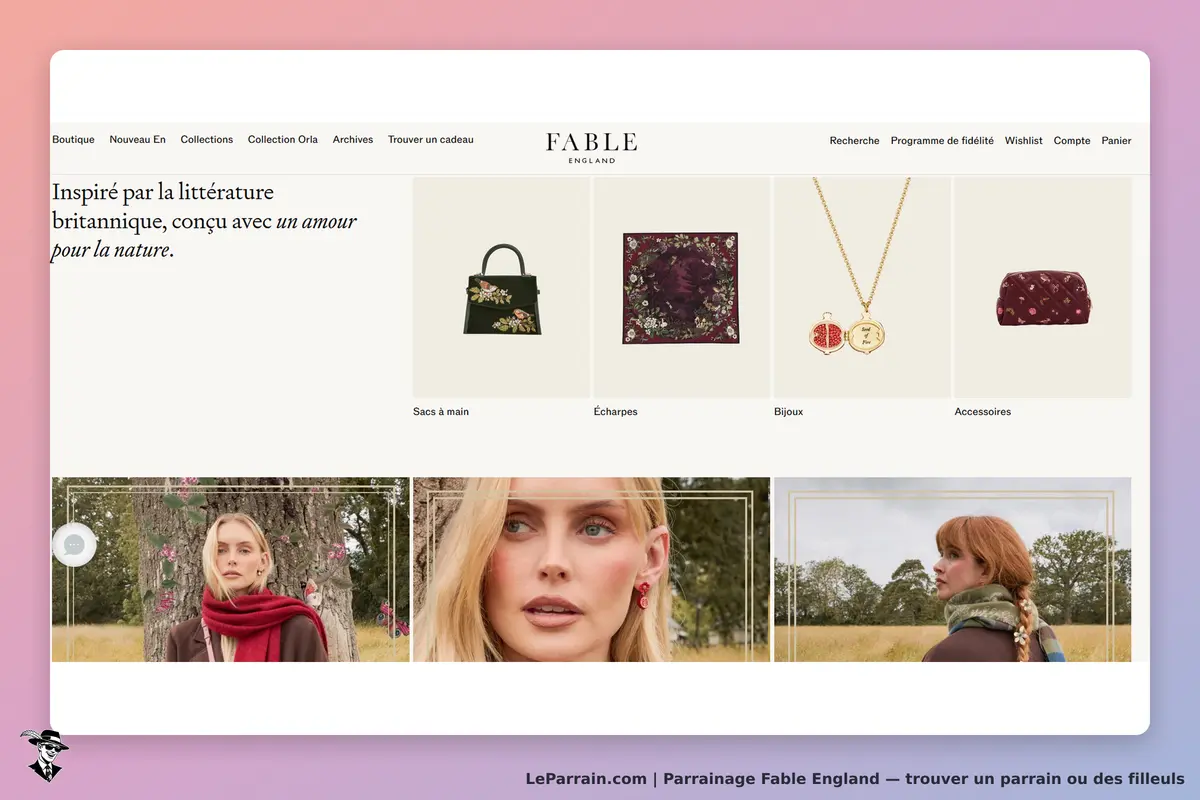Open the Compte account link
This screenshot has height=800, width=1200.
[x=1072, y=141]
